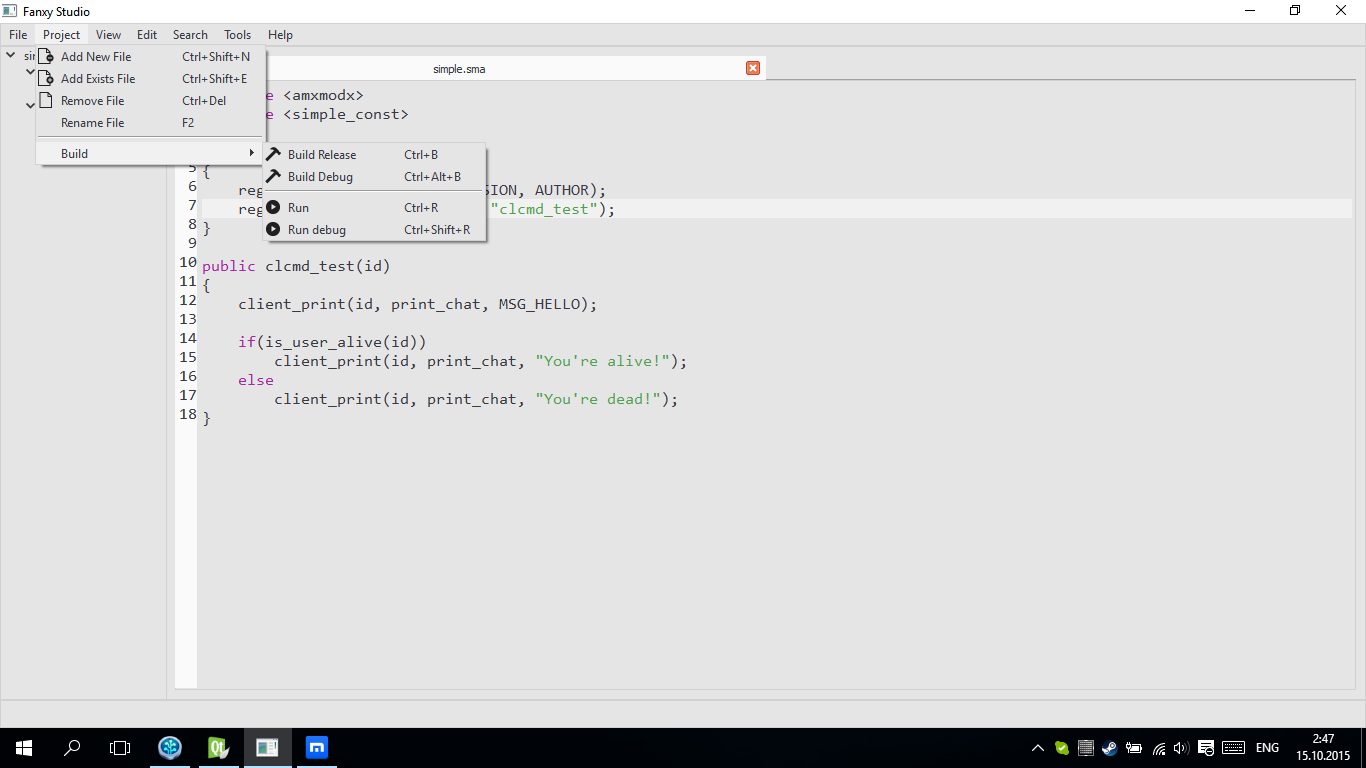Select the active Fanxy Studio taskbar button
1366x768 pixels.
[x=267, y=748]
